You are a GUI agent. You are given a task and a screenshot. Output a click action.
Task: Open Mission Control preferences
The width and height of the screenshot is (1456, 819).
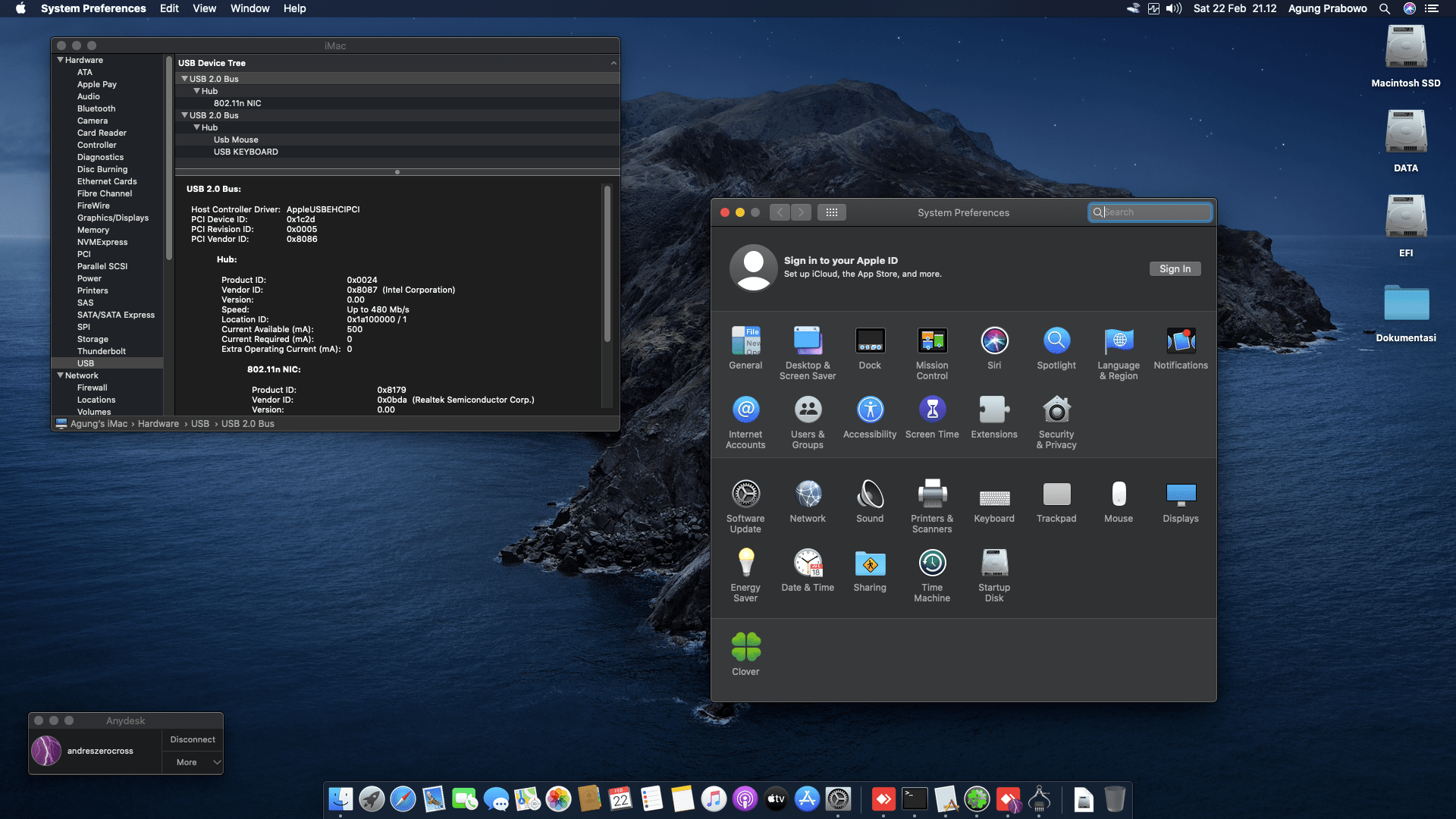coord(932,353)
